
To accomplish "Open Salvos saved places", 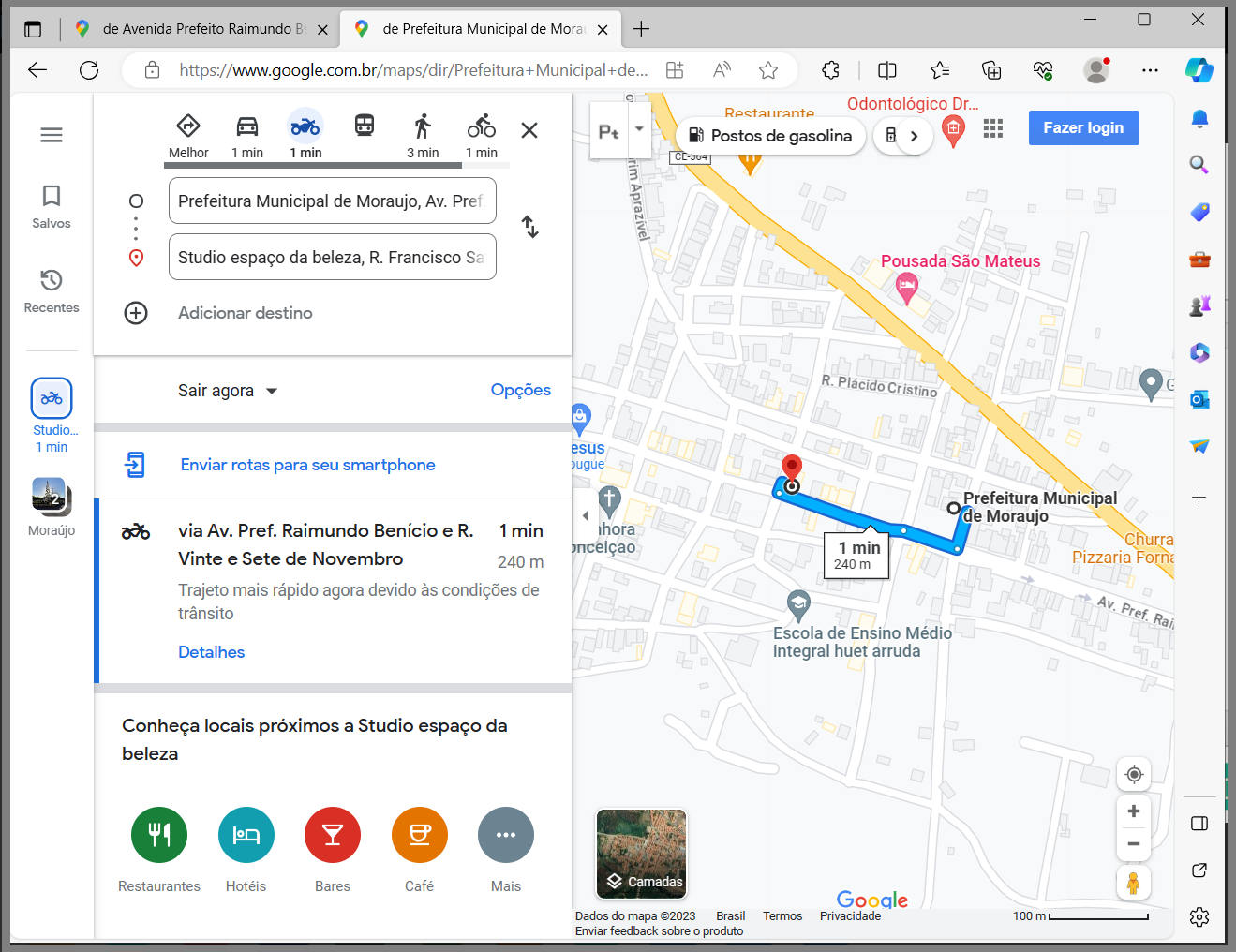I will coord(52,207).
